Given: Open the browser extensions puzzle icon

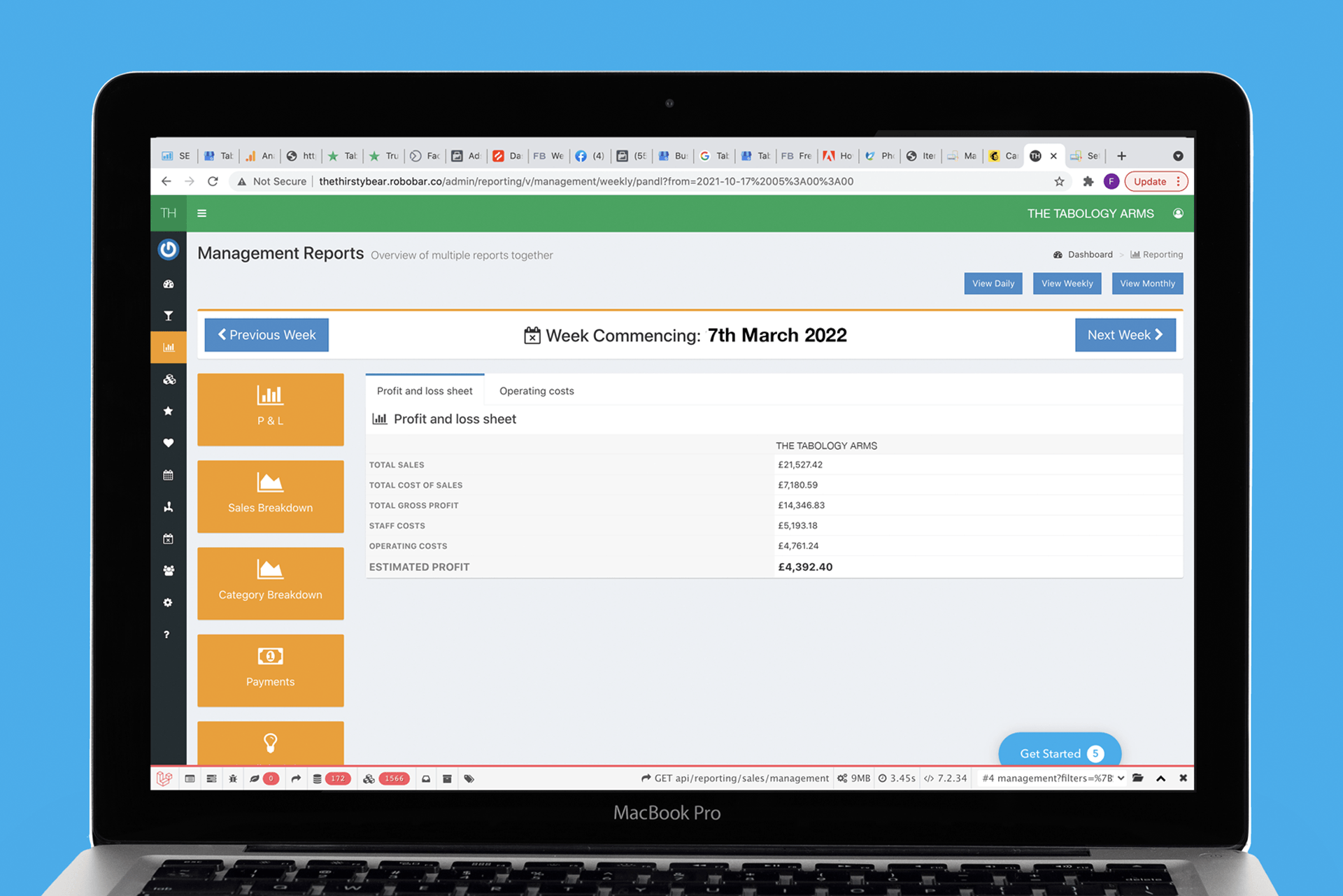Looking at the screenshot, I should (x=1088, y=181).
